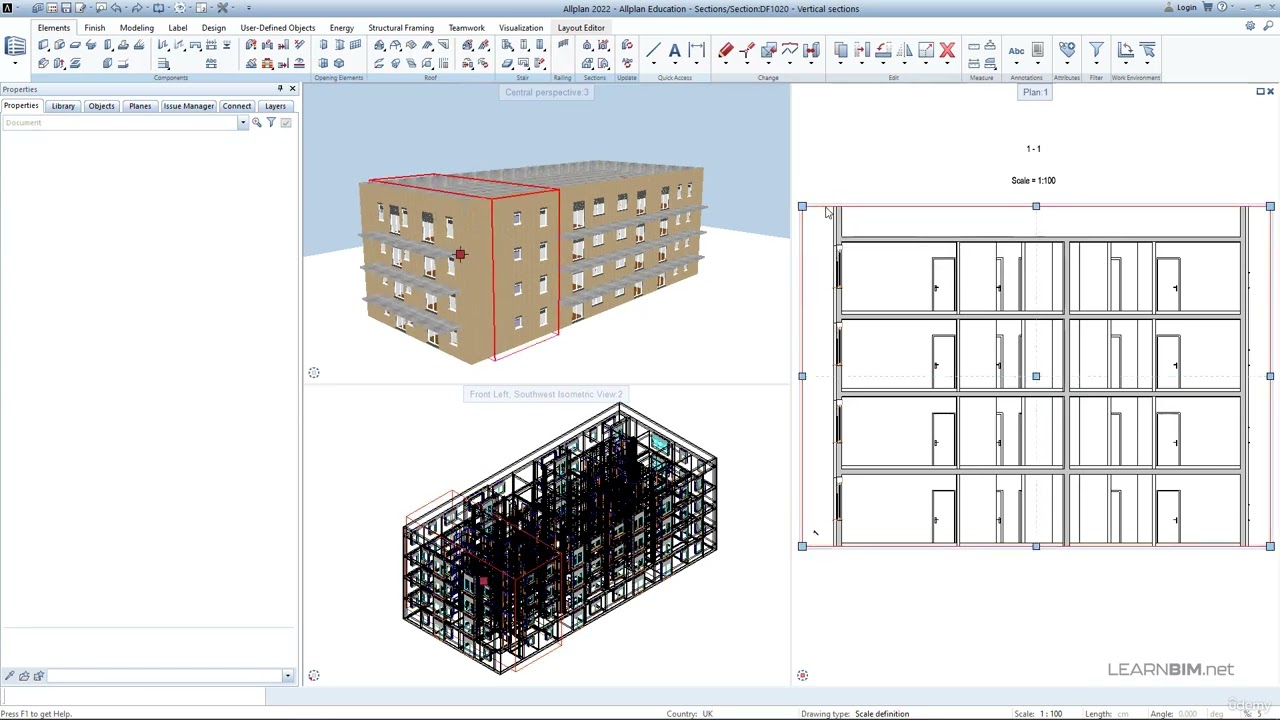Pin the Properties palette with the pushpin
1280x720 pixels.
280,89
